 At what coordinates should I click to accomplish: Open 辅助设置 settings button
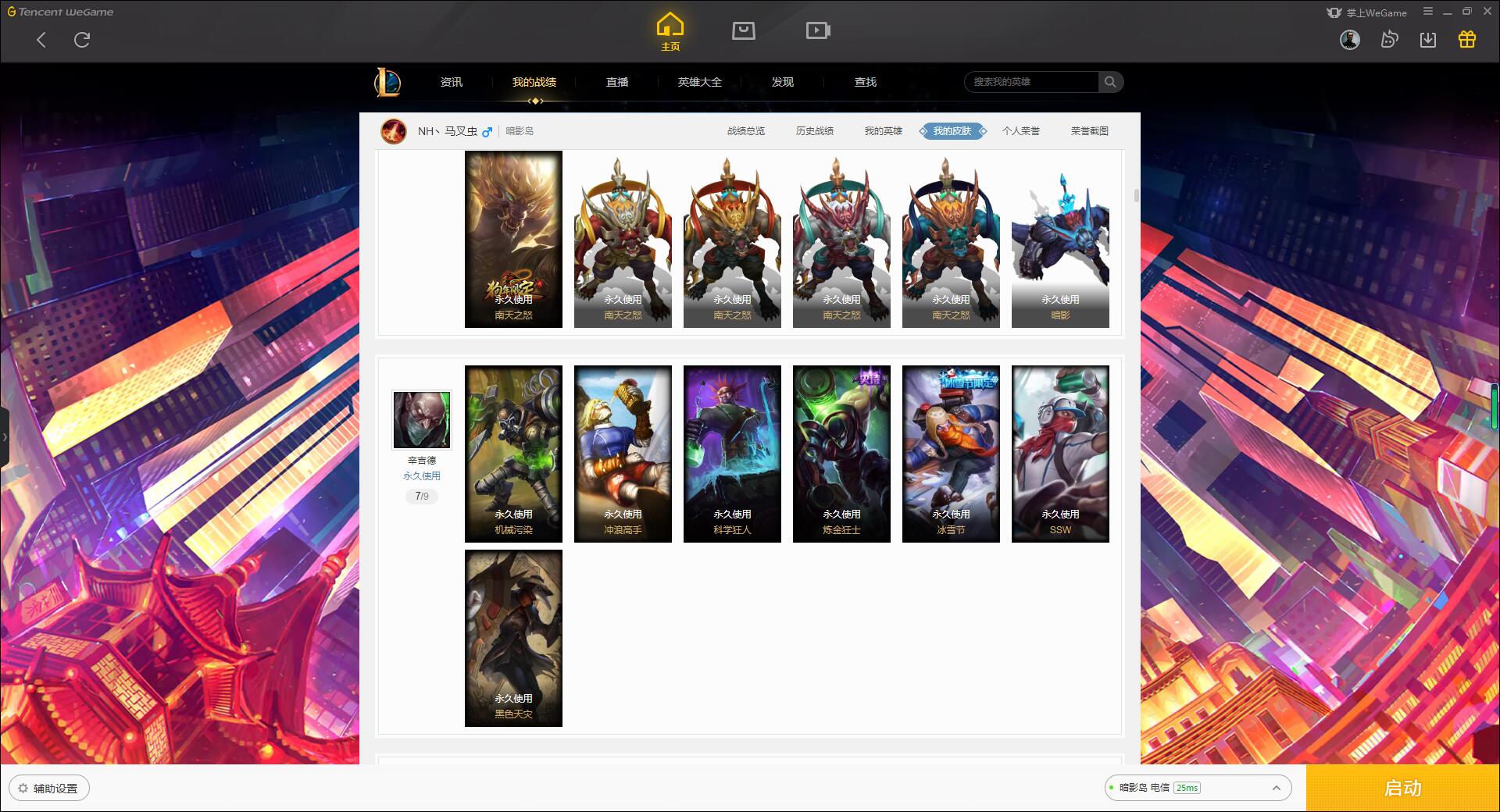[49, 789]
